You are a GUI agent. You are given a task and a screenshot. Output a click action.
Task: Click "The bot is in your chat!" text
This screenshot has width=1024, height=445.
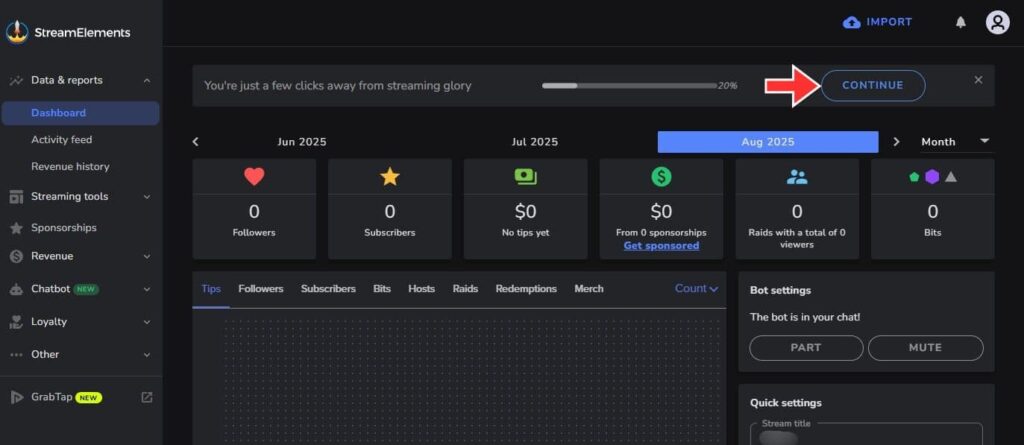(805, 317)
